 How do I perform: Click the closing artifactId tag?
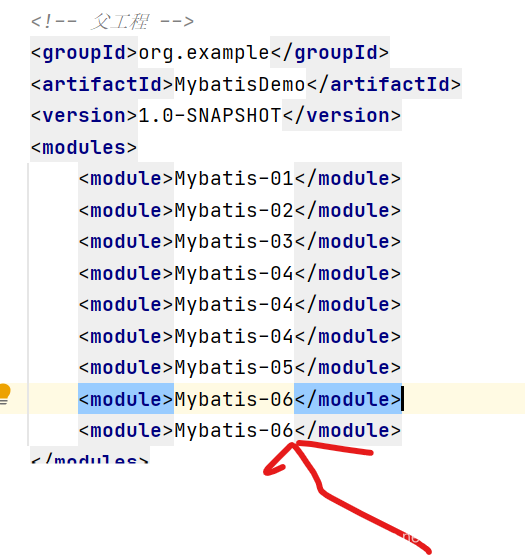[384, 84]
